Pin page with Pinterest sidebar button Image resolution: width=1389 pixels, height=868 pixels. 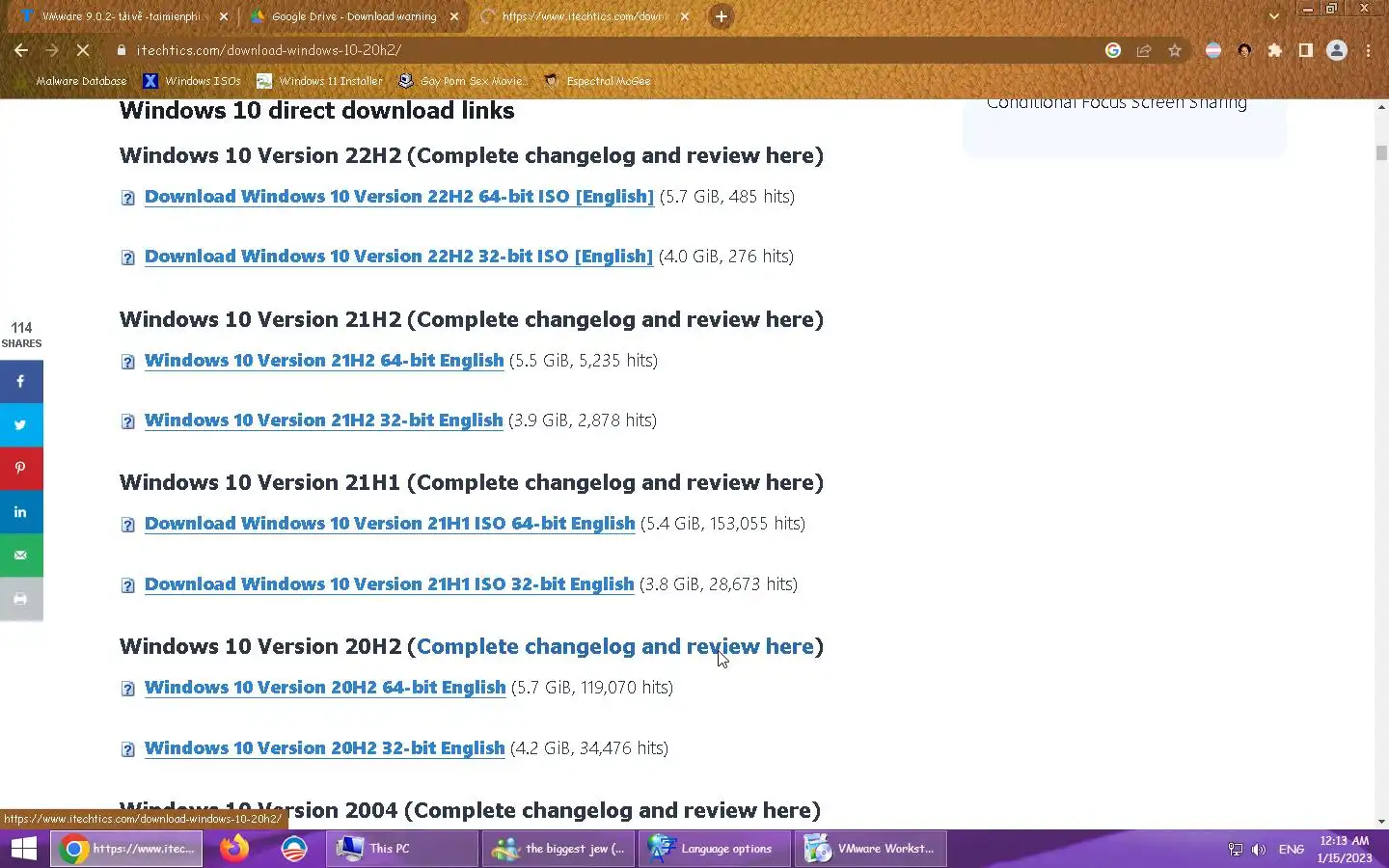point(21,469)
